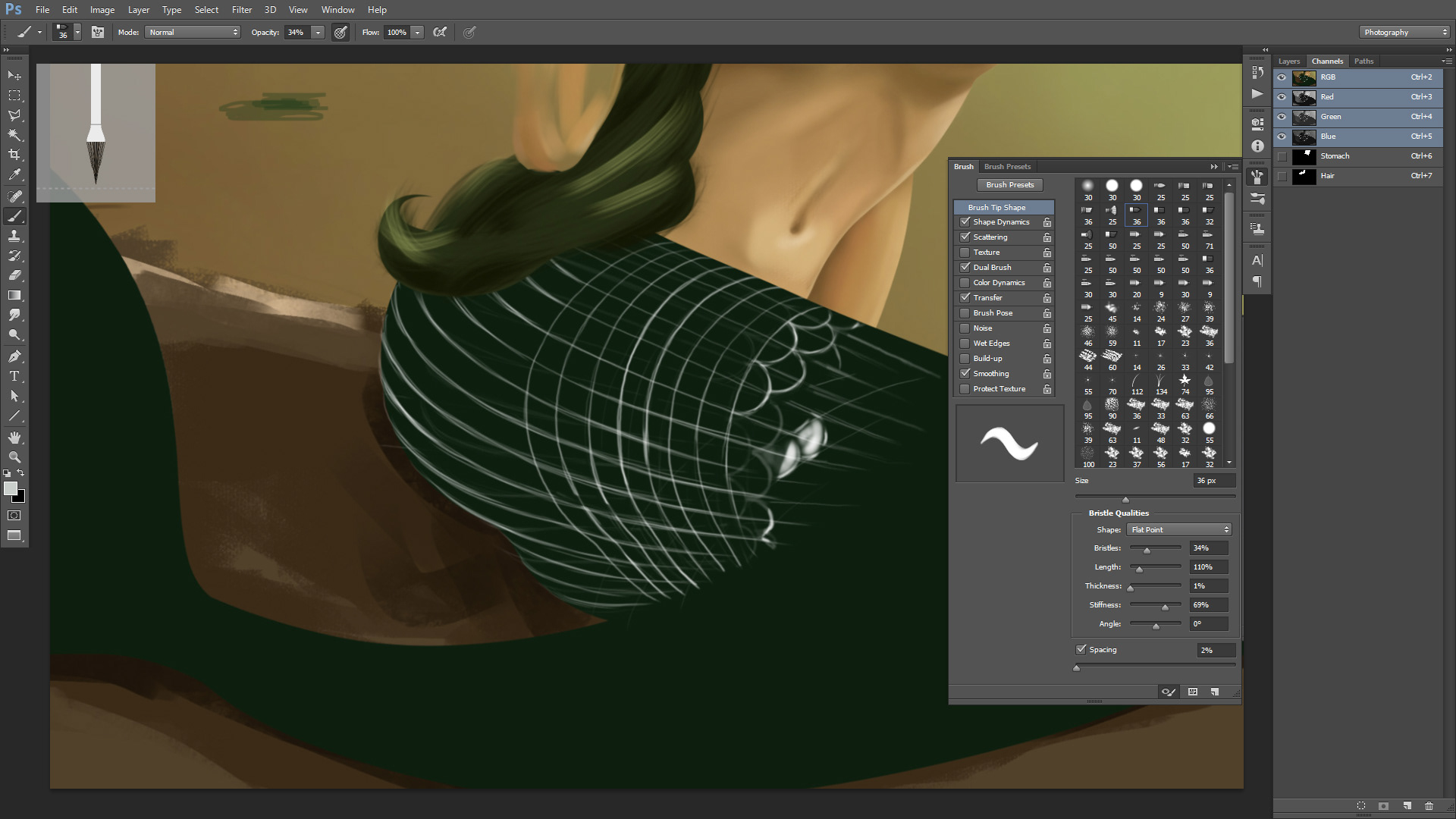Enable the Texture checkbox
The height and width of the screenshot is (819, 1456).
point(965,253)
